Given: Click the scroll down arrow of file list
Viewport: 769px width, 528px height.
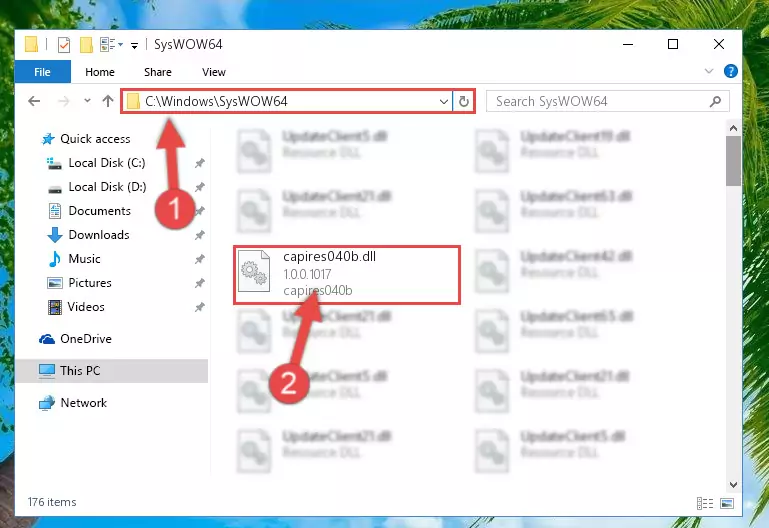Looking at the screenshot, I should (733, 484).
